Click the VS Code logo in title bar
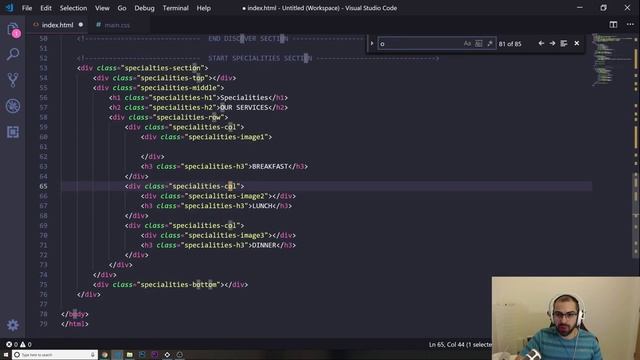640x360 pixels. (x=9, y=7)
